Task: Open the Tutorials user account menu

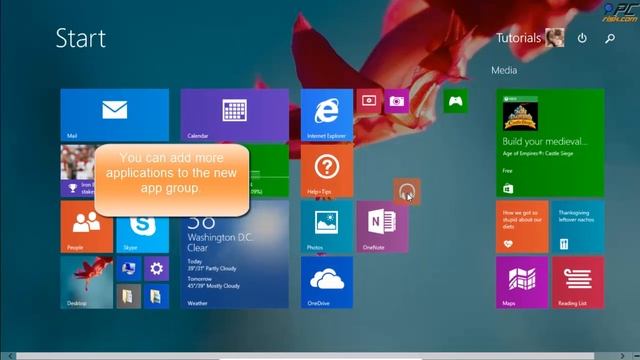Action: click(x=530, y=38)
